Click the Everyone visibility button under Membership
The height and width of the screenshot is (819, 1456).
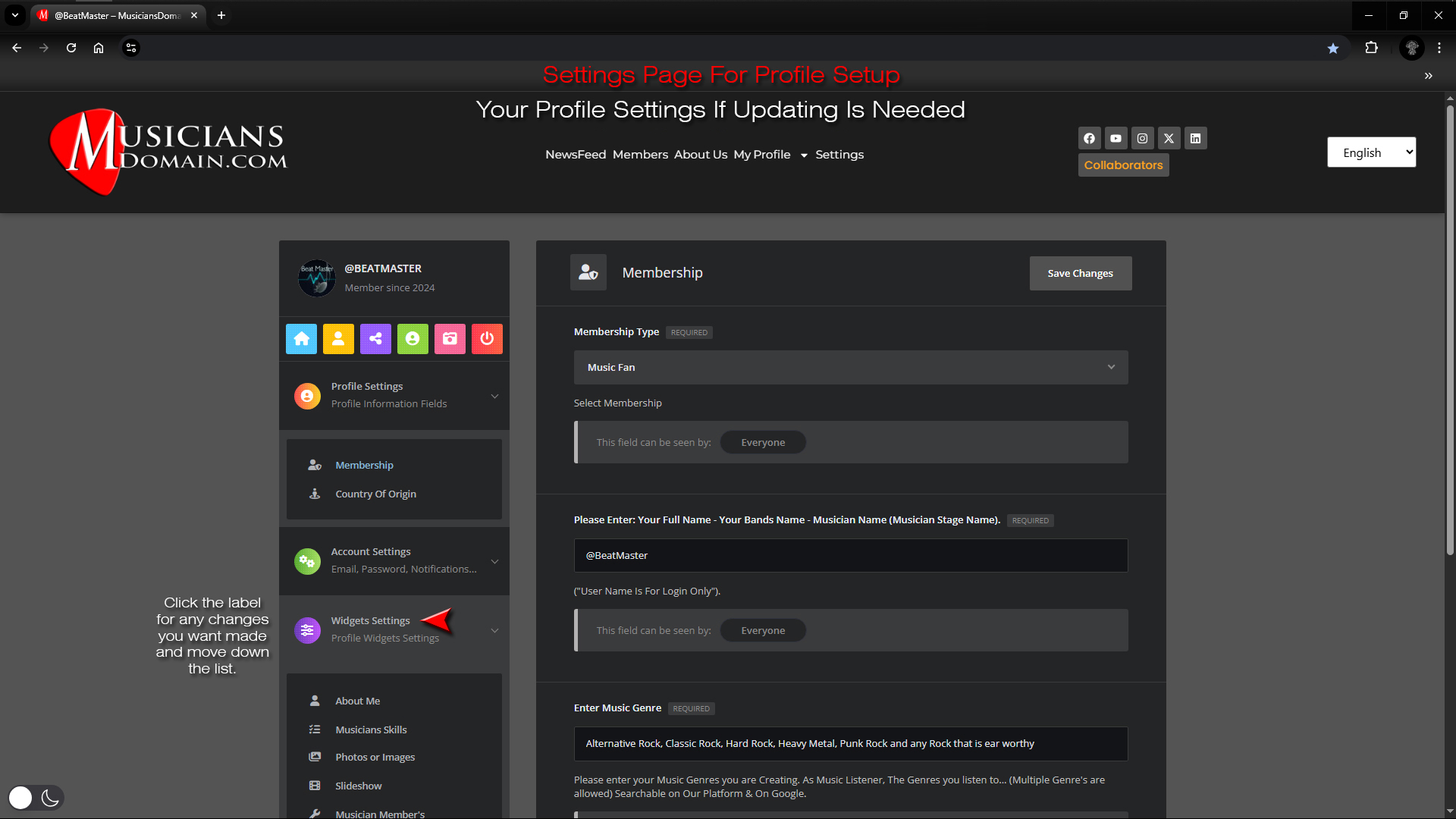[763, 442]
